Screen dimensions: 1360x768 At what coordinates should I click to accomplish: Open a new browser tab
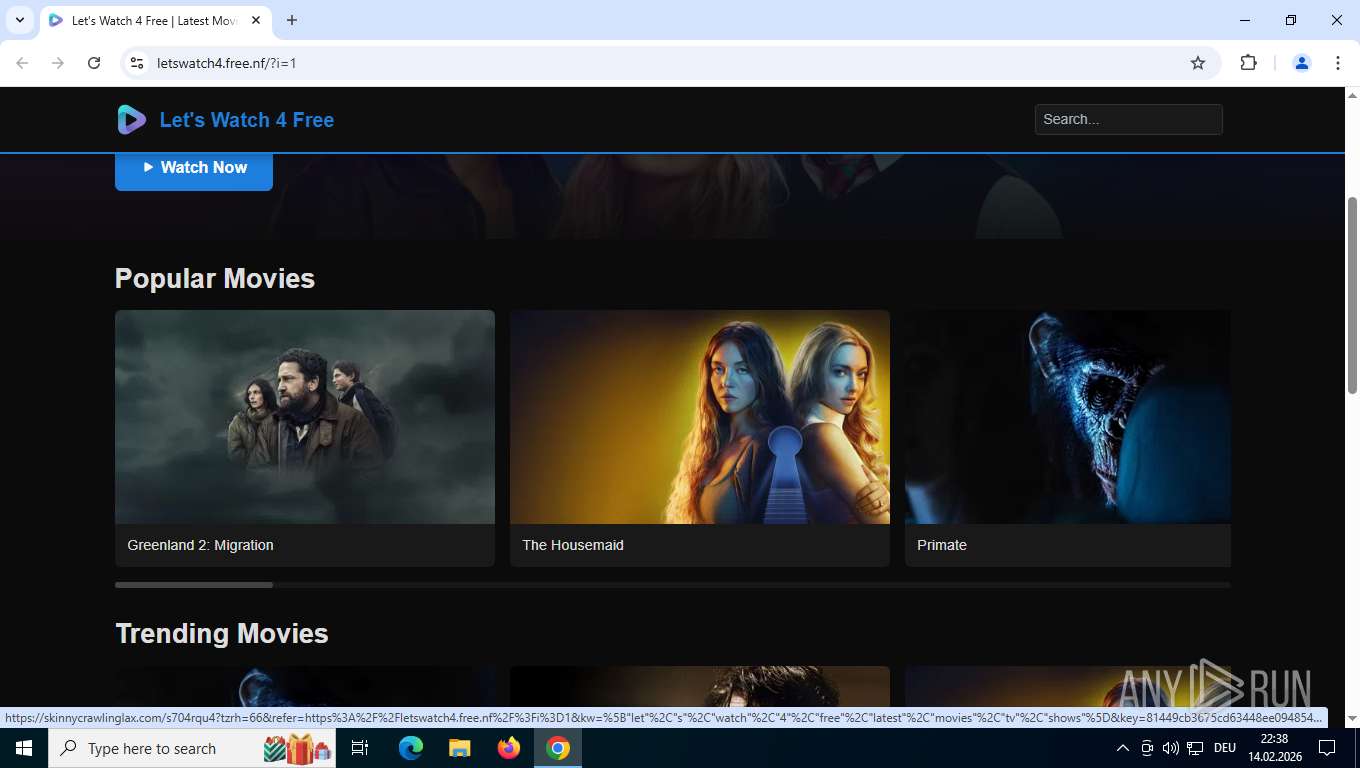292,20
